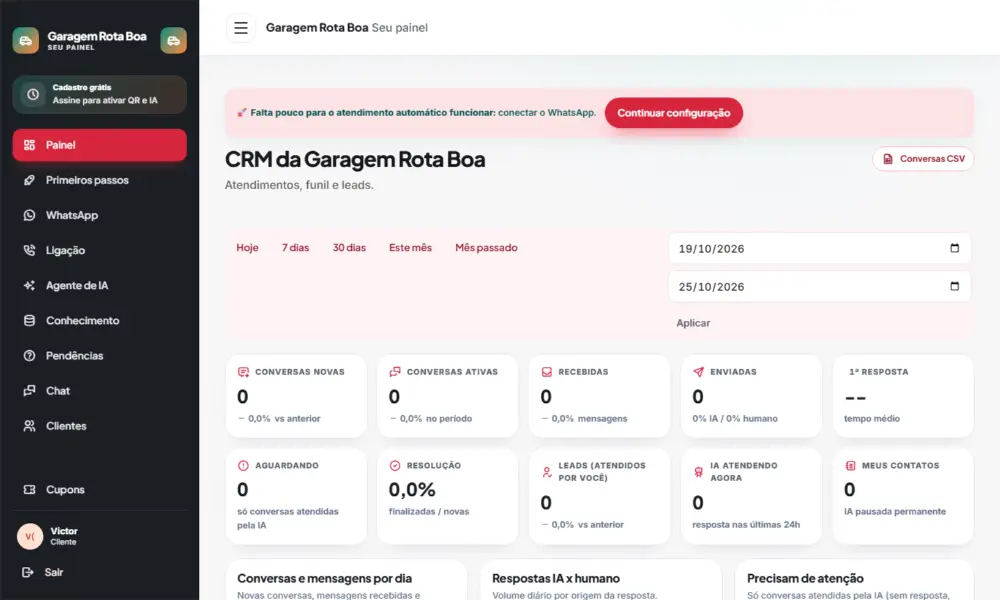Click the 'Conversas e mensagens por dia' title
1000x600 pixels.
pyautogui.click(x=324, y=578)
